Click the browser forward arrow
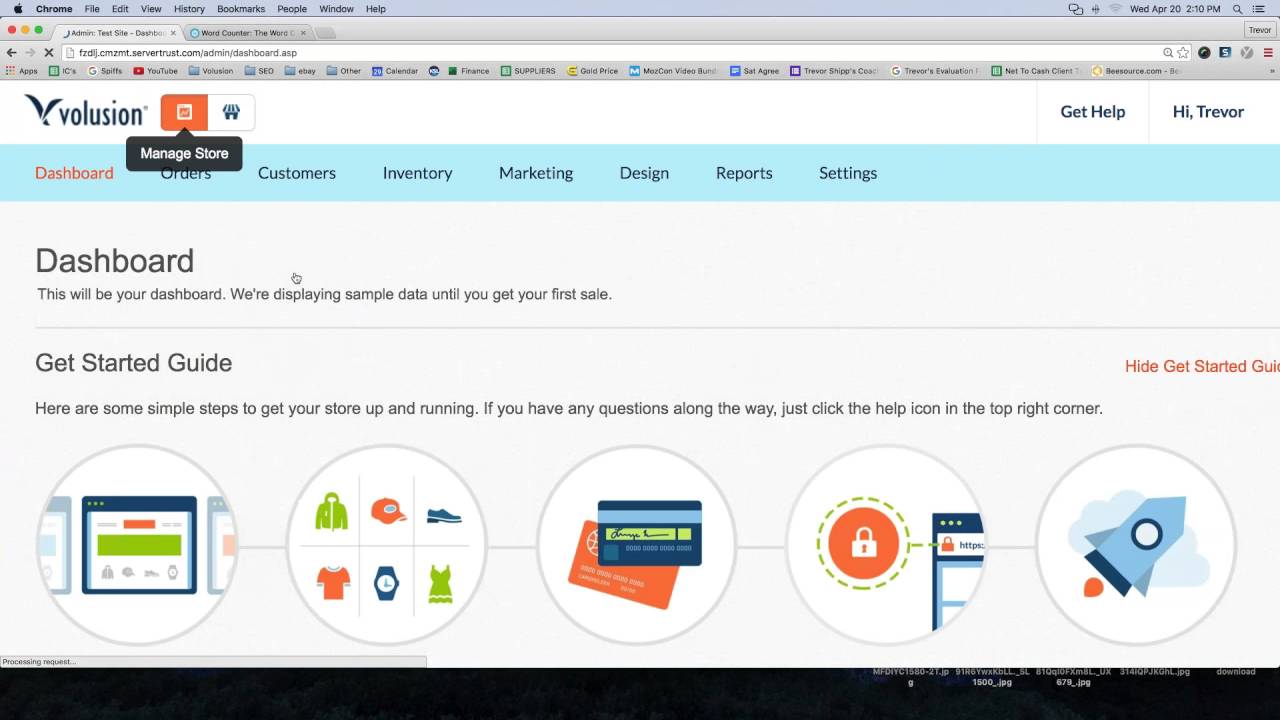The height and width of the screenshot is (720, 1280). point(30,52)
